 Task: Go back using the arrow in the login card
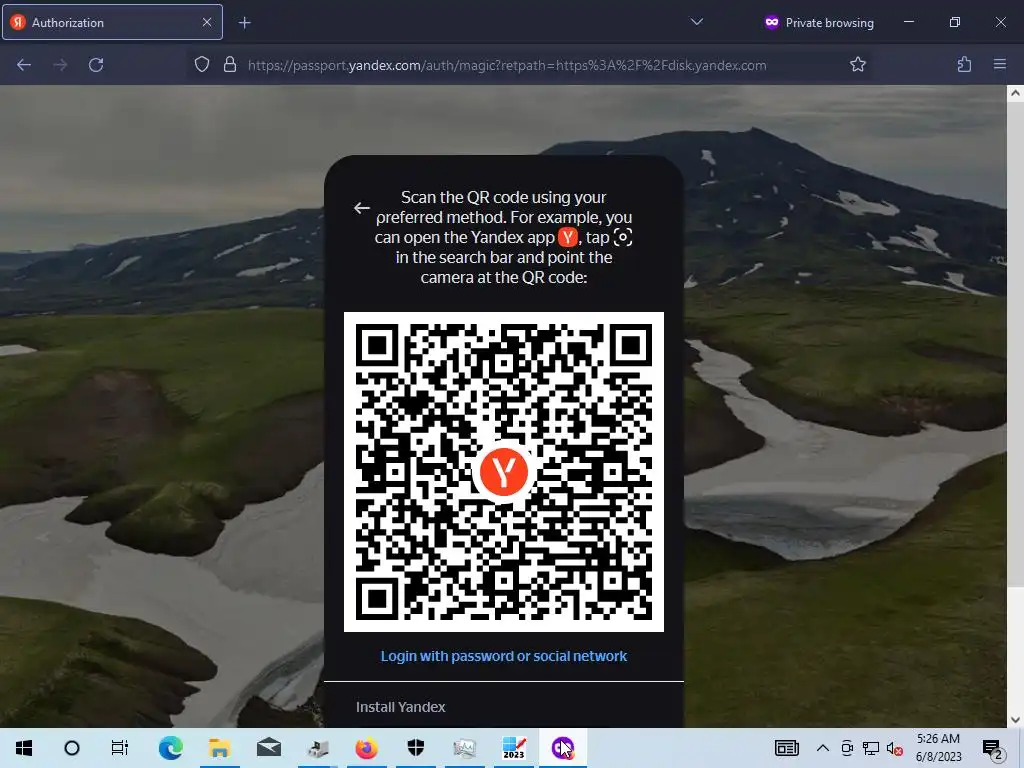click(x=362, y=208)
